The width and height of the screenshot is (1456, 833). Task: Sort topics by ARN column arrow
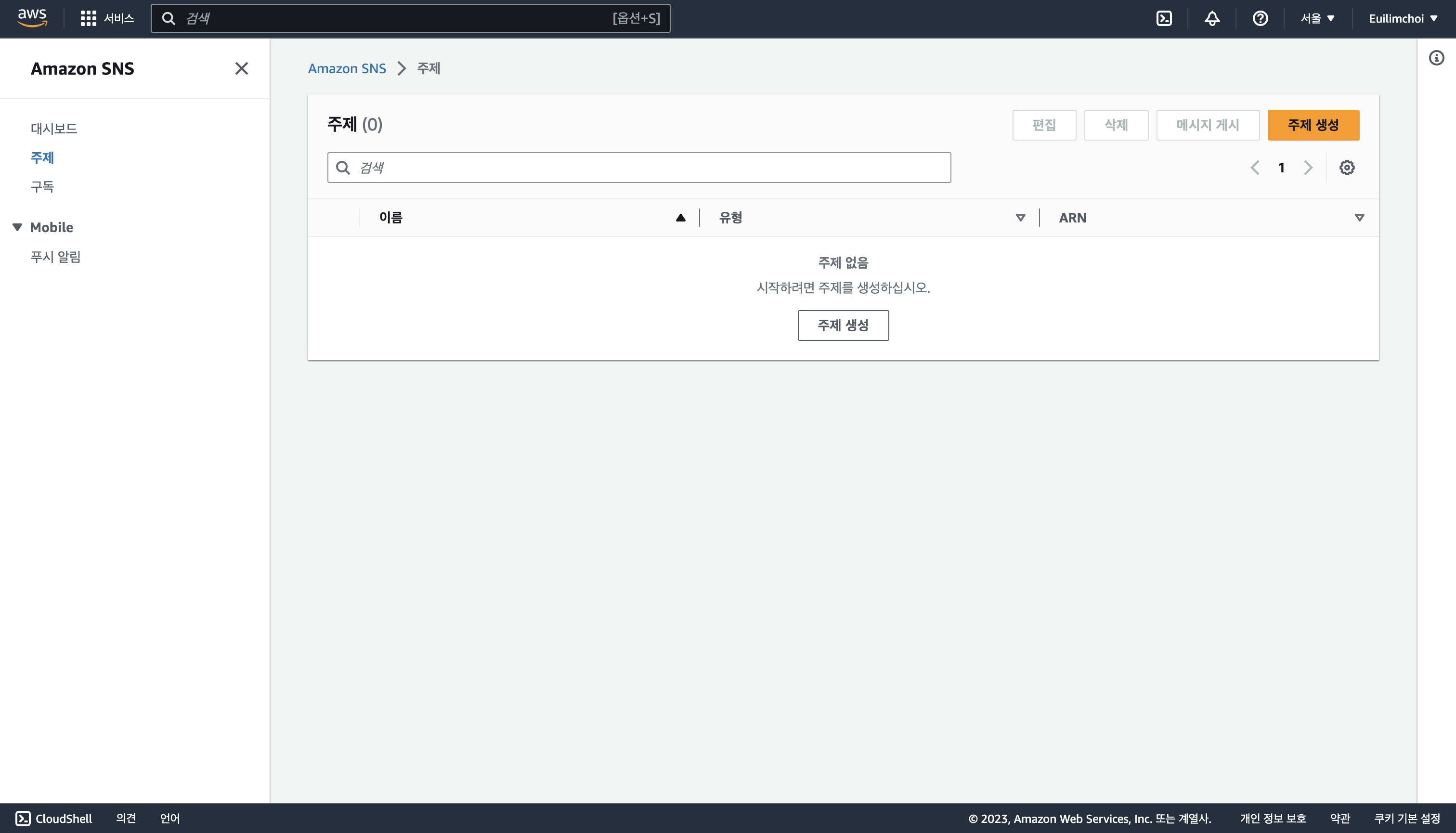tap(1359, 218)
